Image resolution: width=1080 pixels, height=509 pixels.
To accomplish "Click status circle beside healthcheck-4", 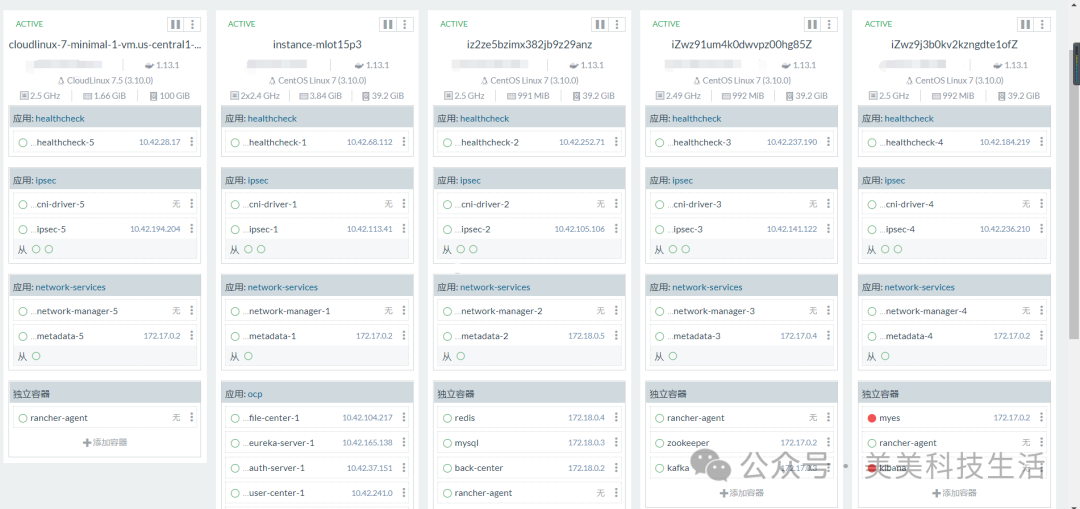I will (872, 142).
